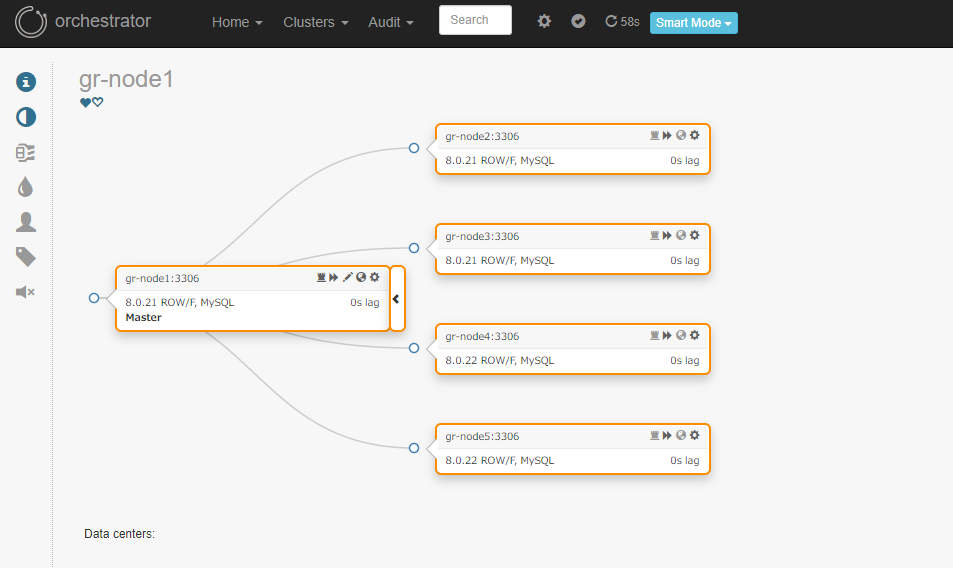The image size is (953, 568).
Task: Click 0s lag on gr-node2 card
Action: coord(684,160)
